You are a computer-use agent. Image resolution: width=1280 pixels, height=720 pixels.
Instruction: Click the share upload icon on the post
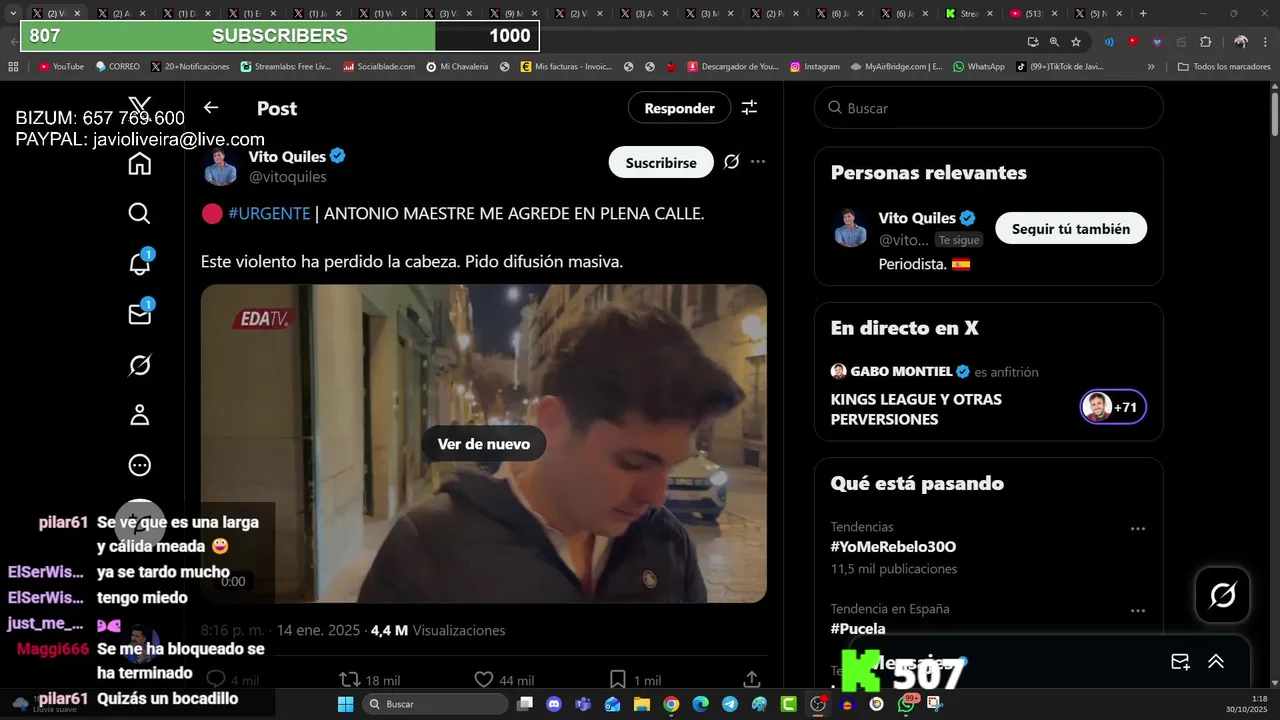pos(752,680)
